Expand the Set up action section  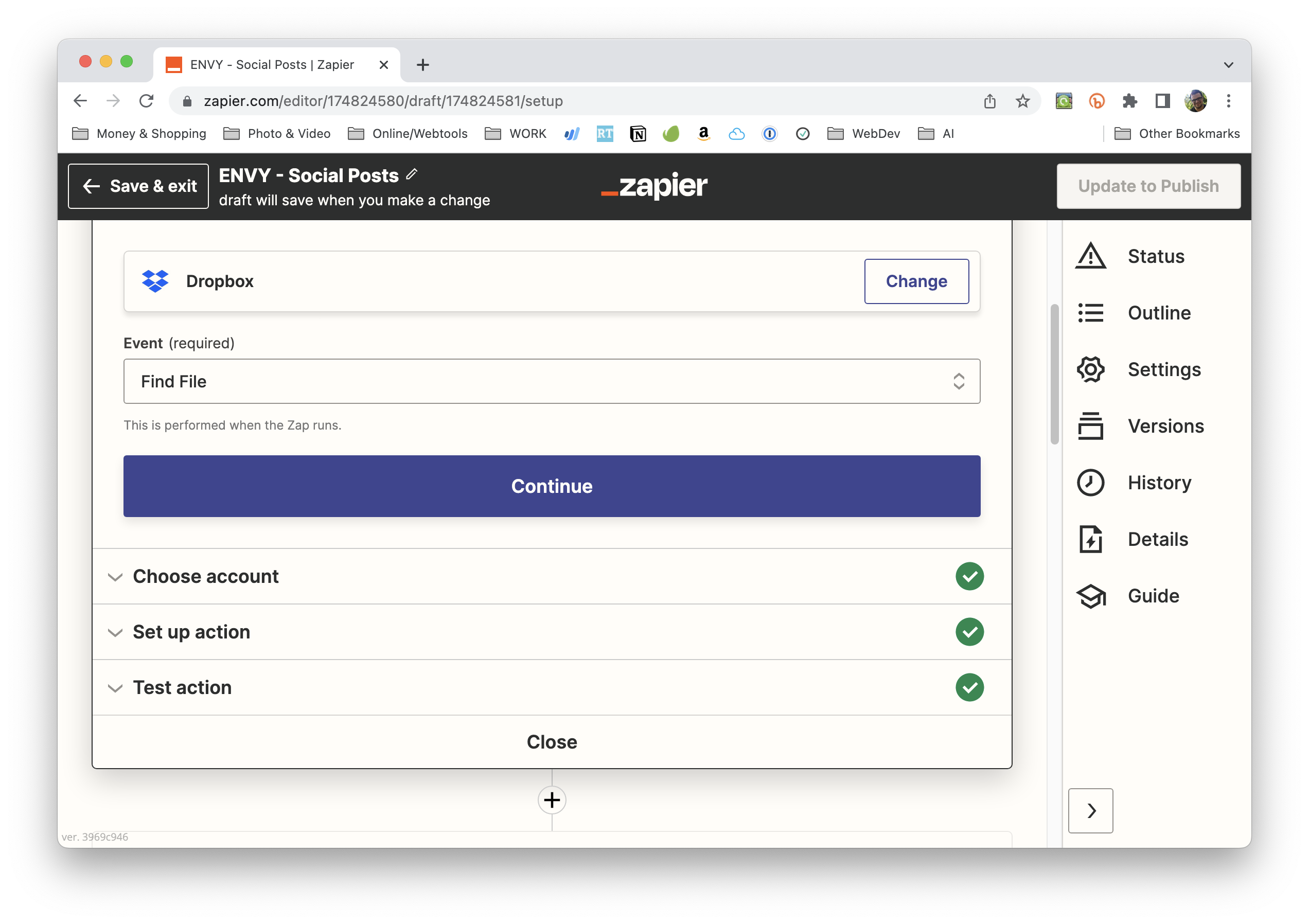click(x=552, y=632)
